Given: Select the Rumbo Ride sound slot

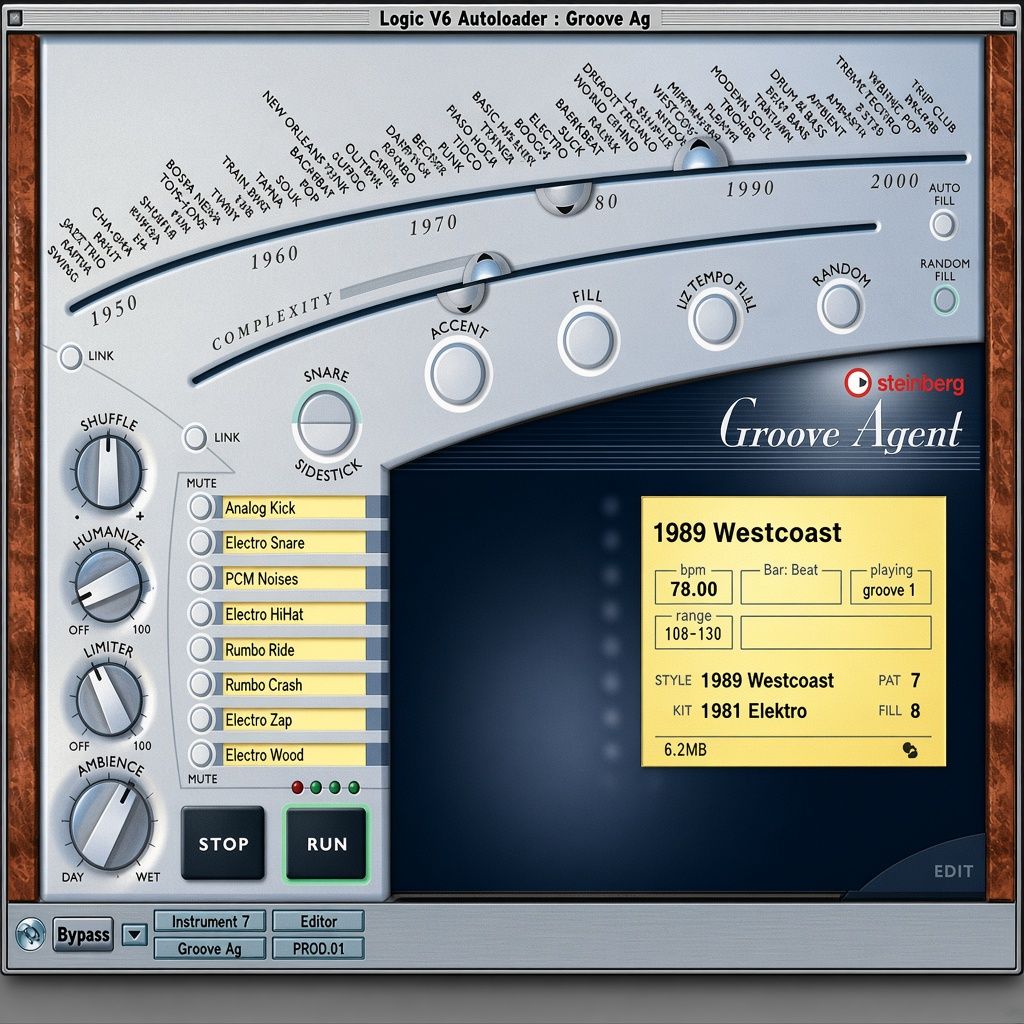Looking at the screenshot, I should click(294, 649).
